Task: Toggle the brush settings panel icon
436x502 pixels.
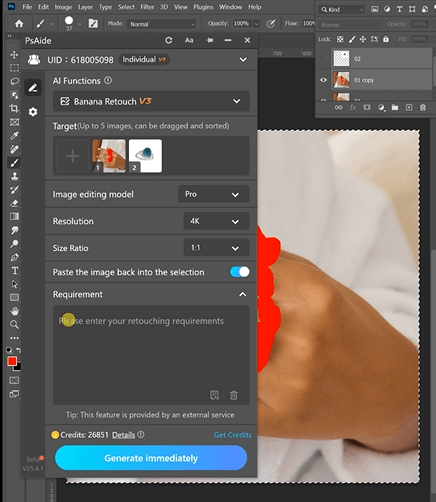Action: 93,24
